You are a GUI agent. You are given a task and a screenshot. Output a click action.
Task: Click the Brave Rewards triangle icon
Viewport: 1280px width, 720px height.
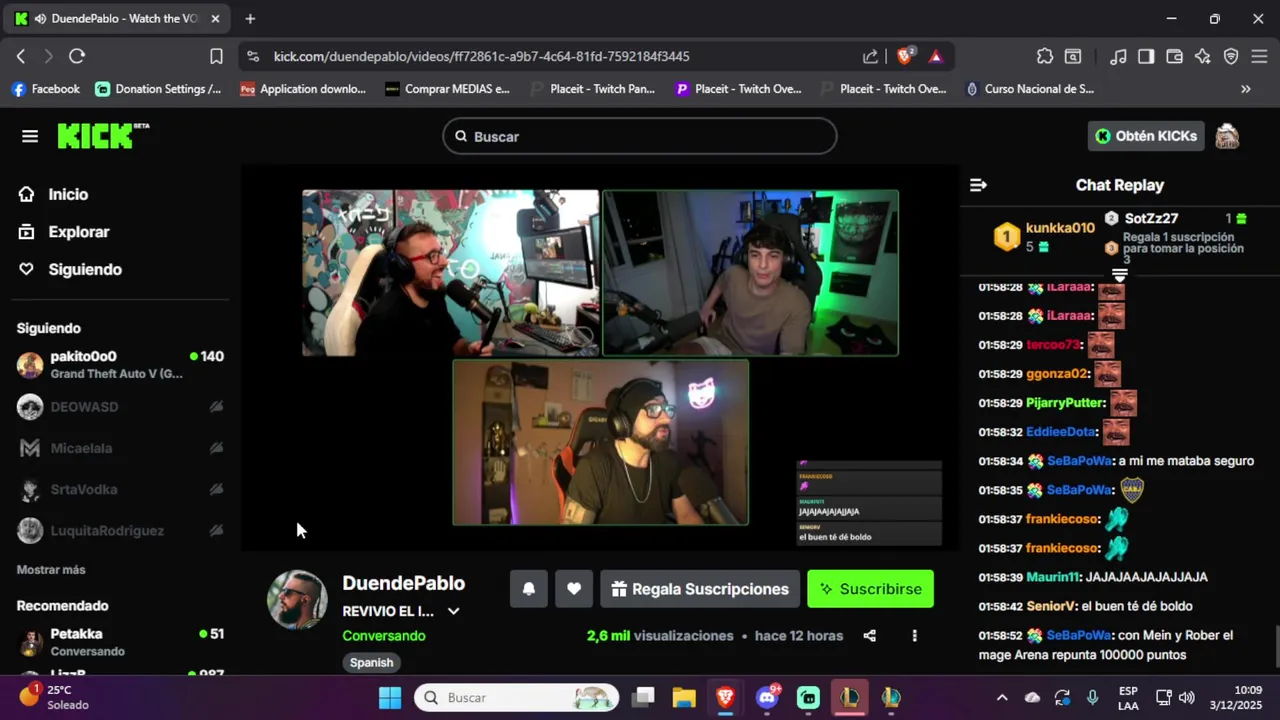click(x=936, y=56)
